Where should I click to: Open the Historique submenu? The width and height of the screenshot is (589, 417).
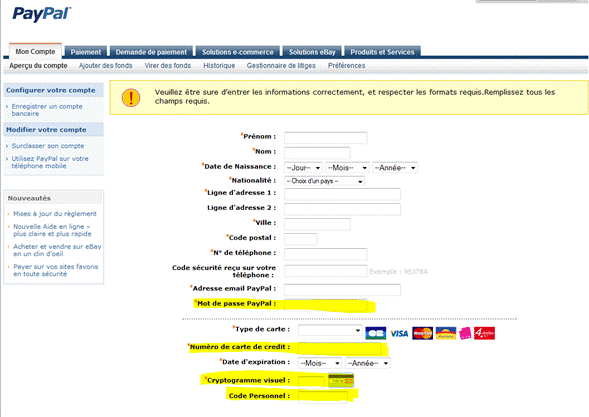219,65
